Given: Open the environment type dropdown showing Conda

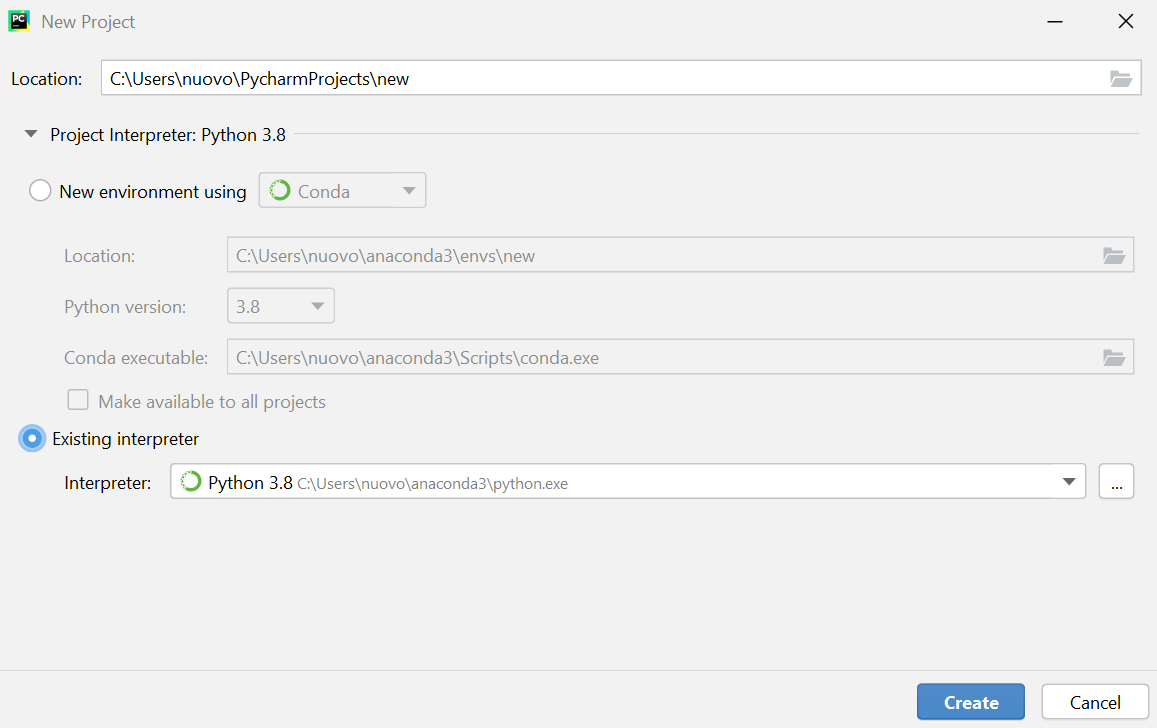Looking at the screenshot, I should pos(408,190).
